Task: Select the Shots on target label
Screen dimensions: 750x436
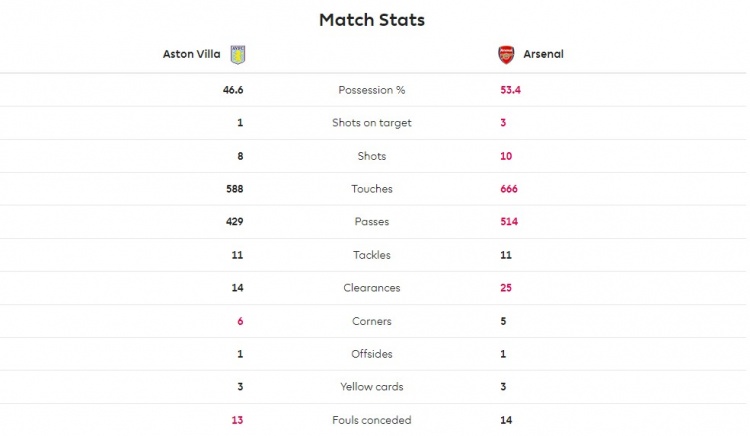Action: click(x=372, y=123)
